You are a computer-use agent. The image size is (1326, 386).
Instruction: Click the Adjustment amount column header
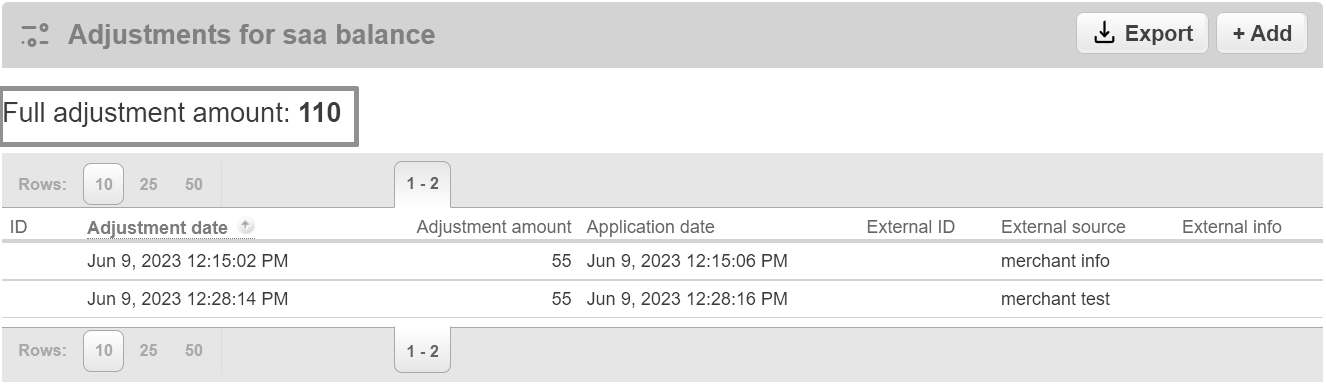[494, 227]
